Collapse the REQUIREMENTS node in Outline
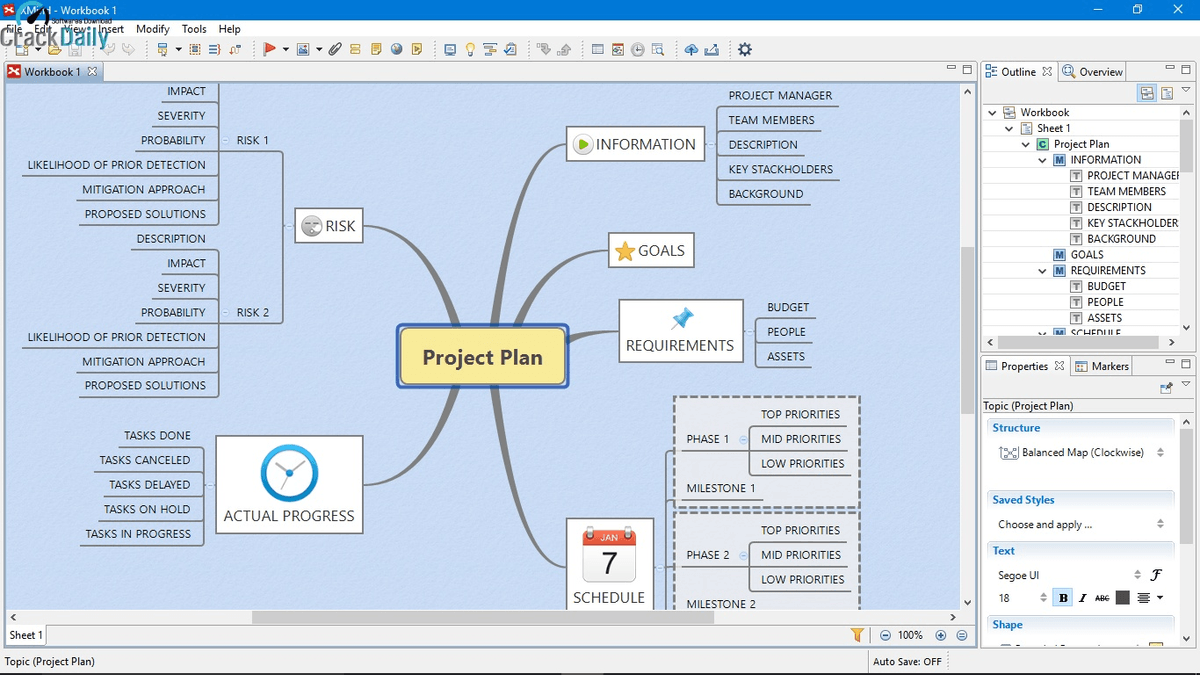Viewport: 1200px width, 675px height. (1043, 271)
